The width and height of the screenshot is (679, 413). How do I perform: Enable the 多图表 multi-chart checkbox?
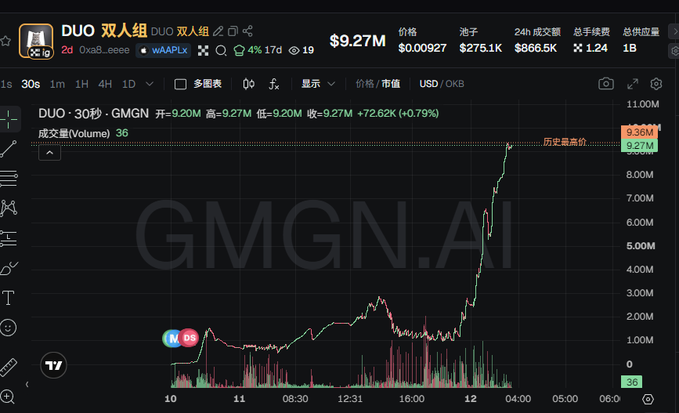180,84
